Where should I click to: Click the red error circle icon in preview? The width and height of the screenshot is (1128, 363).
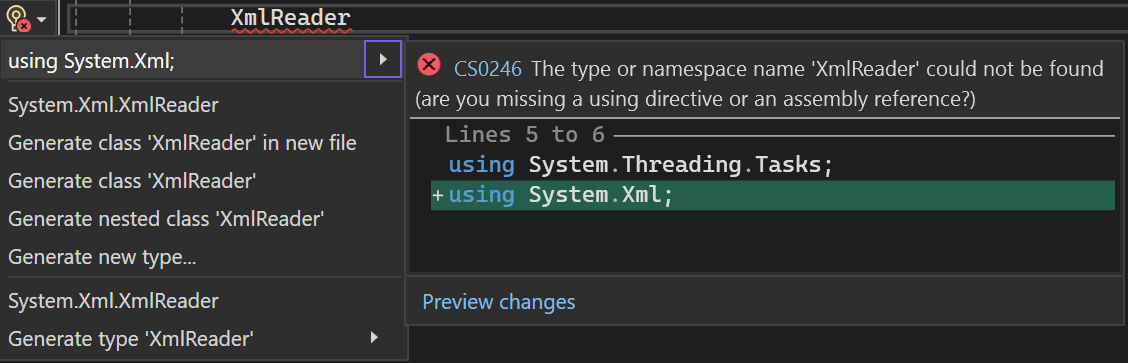(429, 65)
